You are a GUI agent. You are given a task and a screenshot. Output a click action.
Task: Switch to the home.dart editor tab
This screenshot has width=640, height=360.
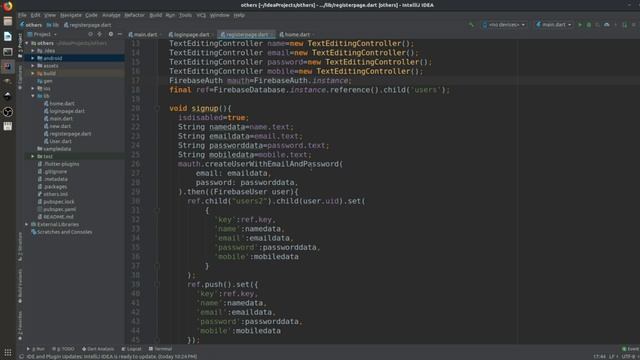(x=296, y=35)
